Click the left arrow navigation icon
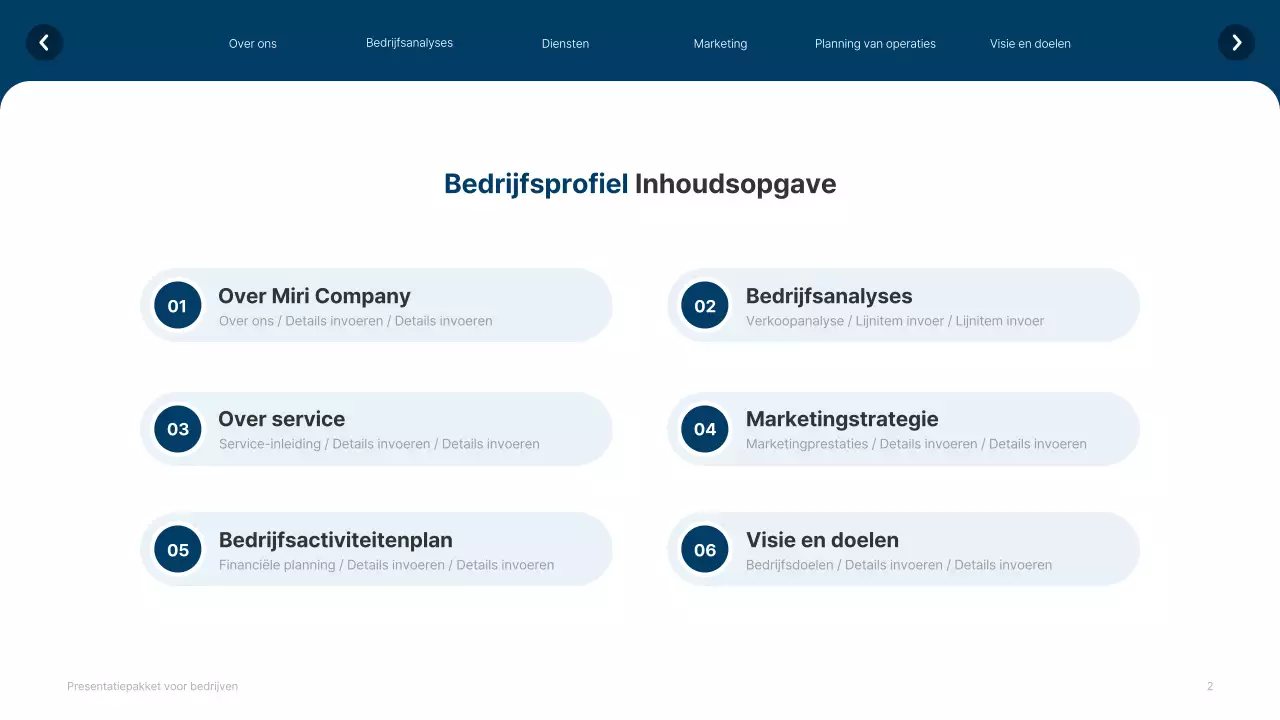This screenshot has width=1280, height=720. click(x=44, y=42)
